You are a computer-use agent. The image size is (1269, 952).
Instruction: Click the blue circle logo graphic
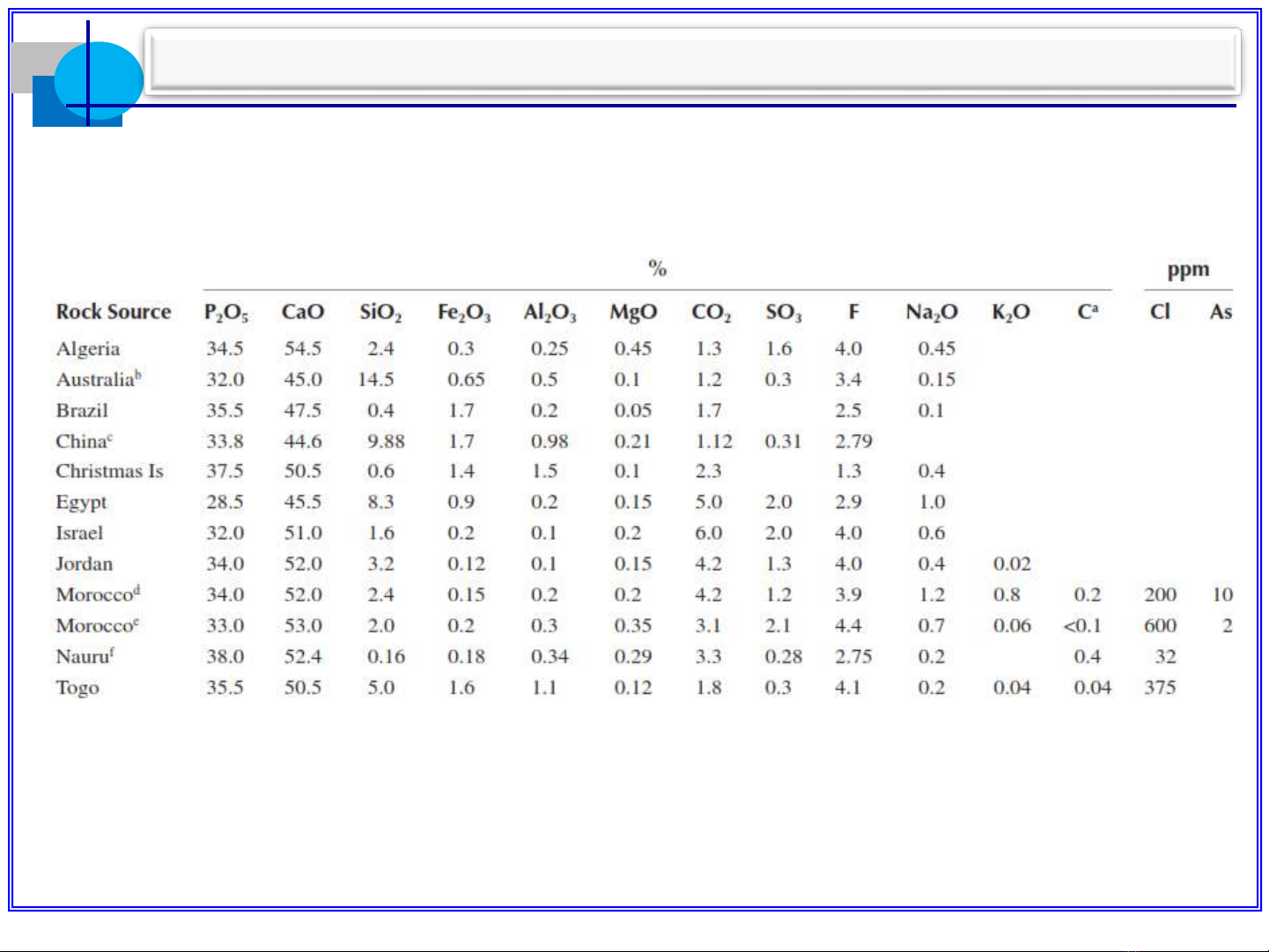click(x=99, y=80)
